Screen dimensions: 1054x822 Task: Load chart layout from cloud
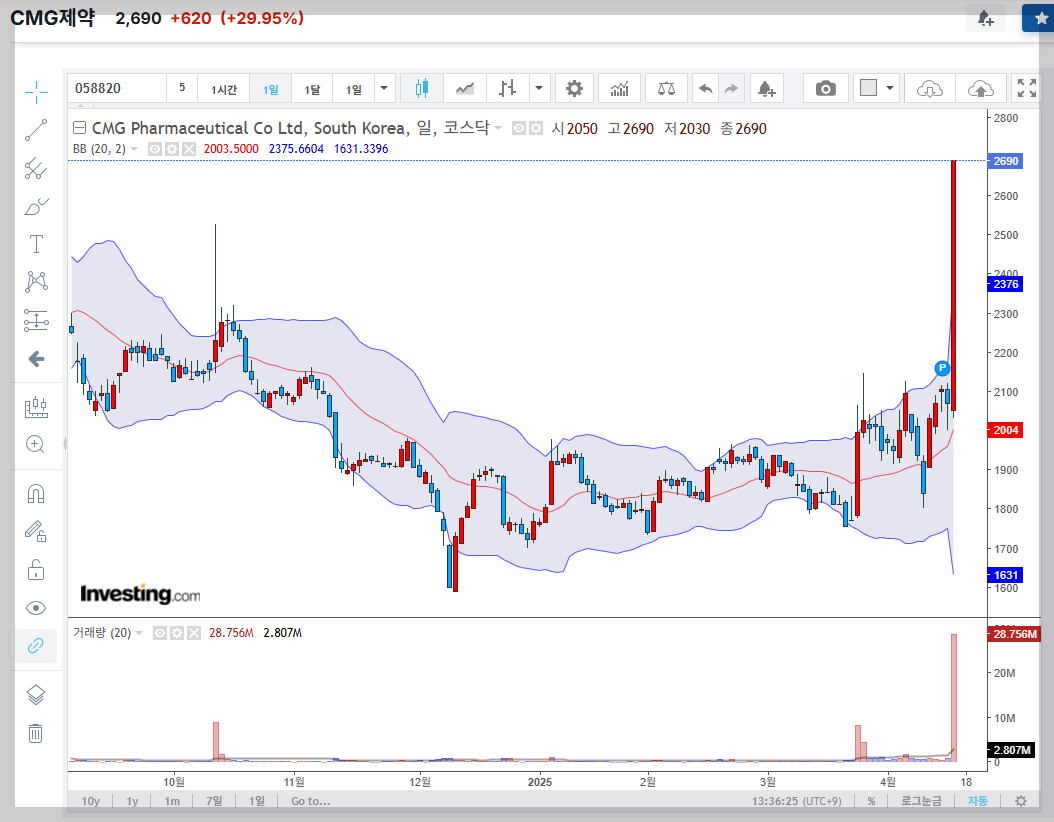pos(930,89)
